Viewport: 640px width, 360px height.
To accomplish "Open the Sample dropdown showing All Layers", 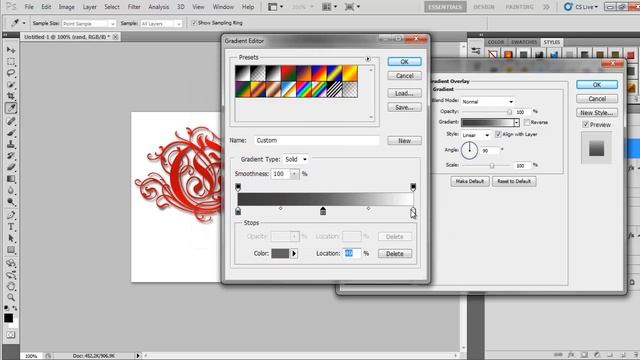I will pos(161,24).
